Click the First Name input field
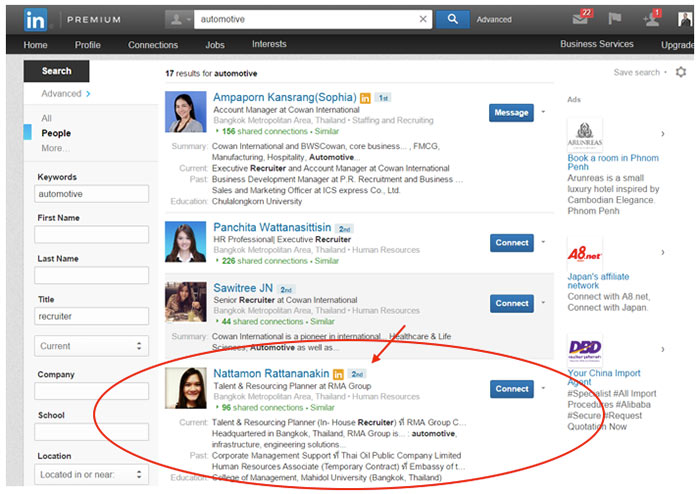Image resolution: width=700 pixels, height=494 pixels. click(x=92, y=234)
